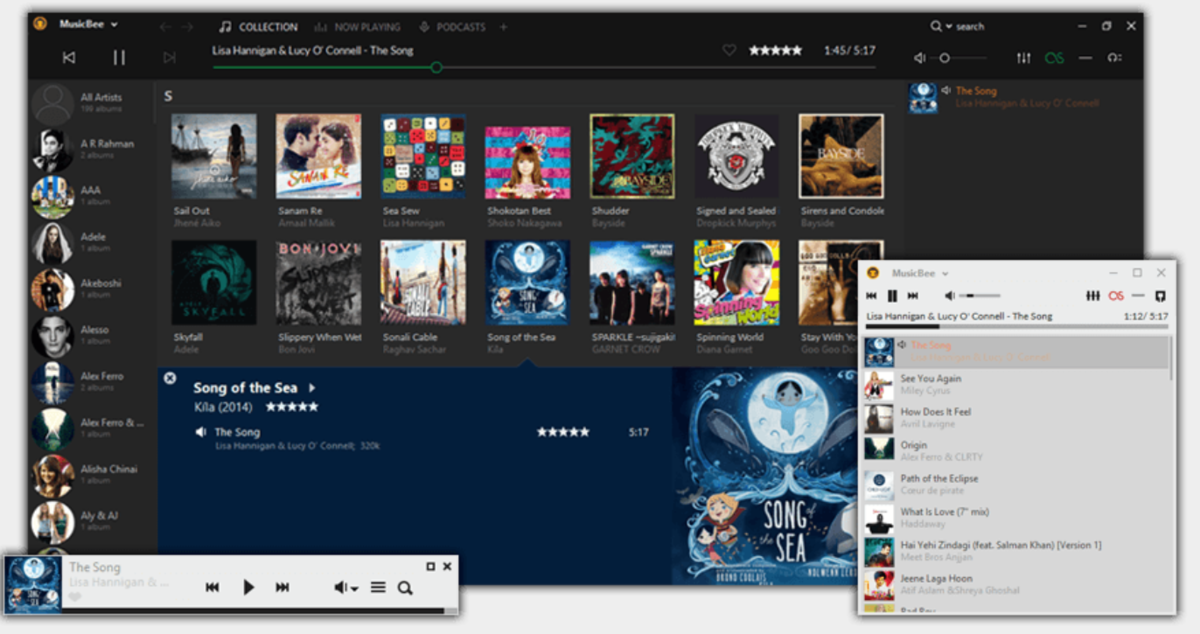Switch to the Now Playing tab

(357, 27)
